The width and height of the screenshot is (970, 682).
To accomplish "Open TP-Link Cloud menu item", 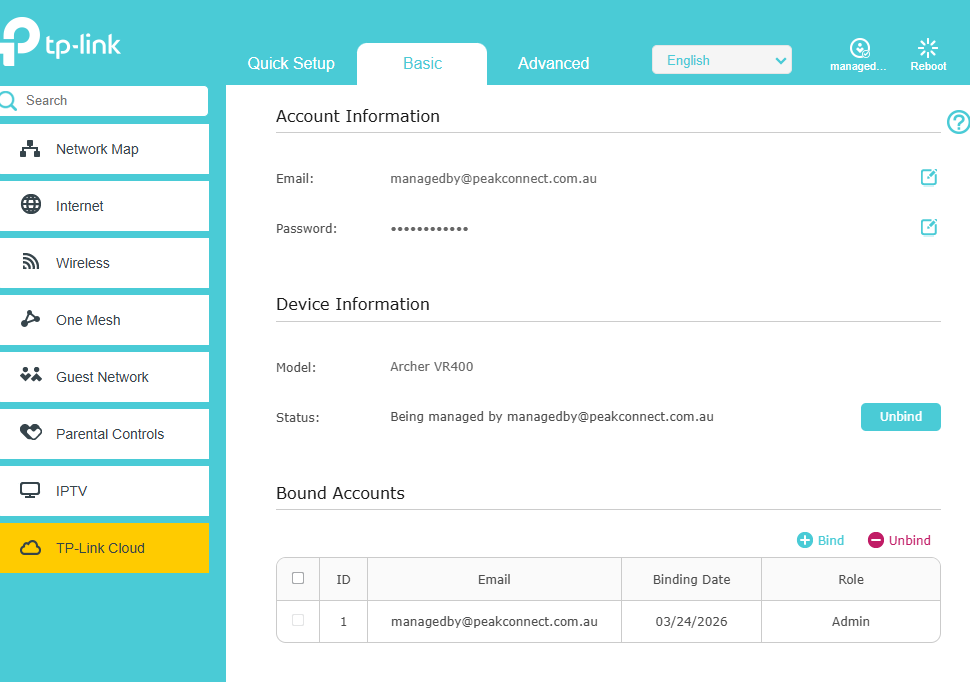I will [x=104, y=548].
